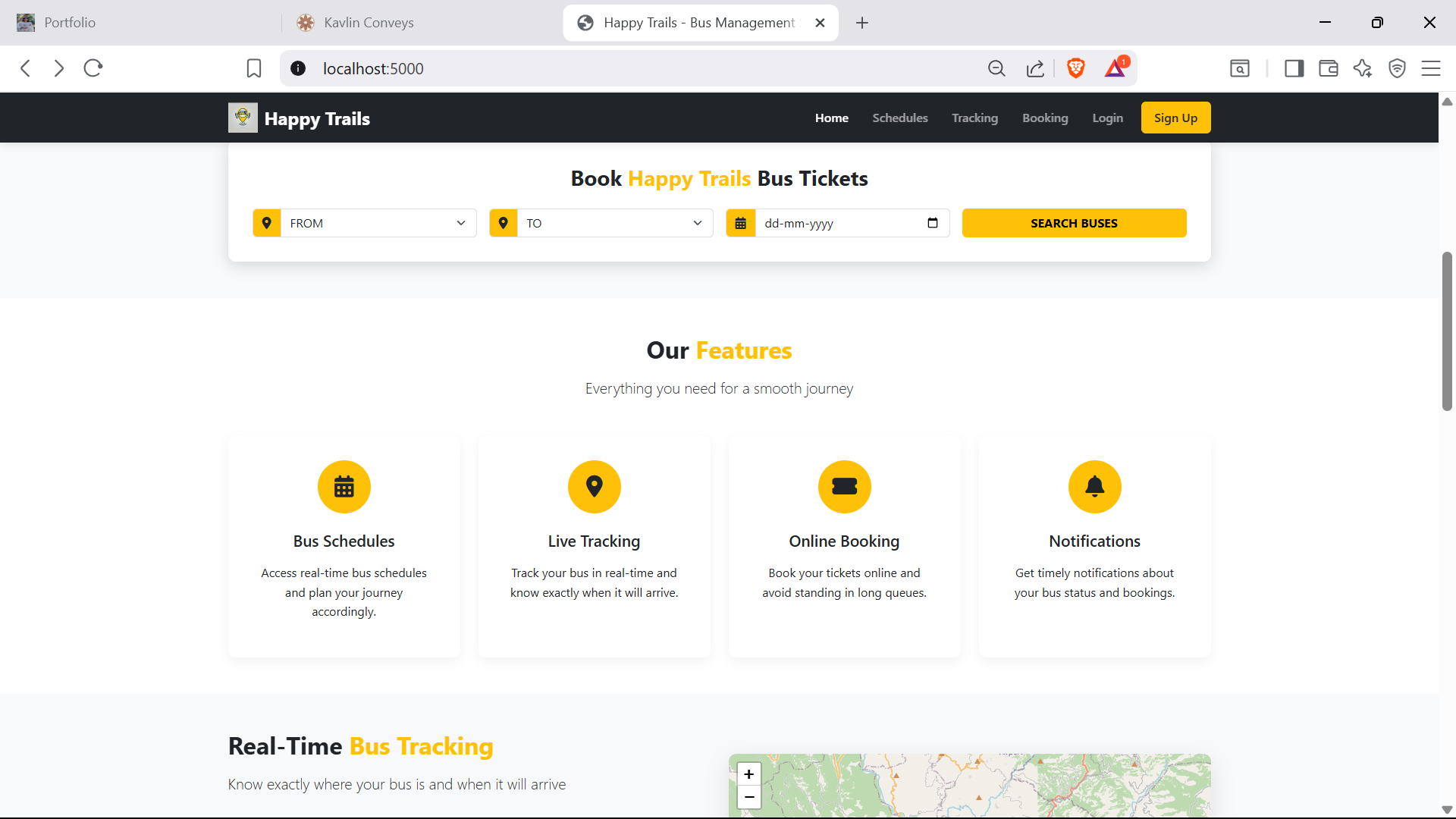Click the SEARCH BUSES button

1074,223
